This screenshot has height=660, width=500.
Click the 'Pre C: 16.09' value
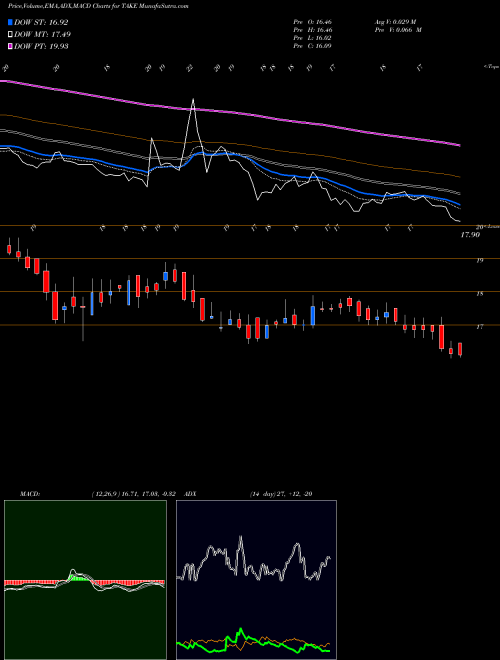(x=313, y=46)
